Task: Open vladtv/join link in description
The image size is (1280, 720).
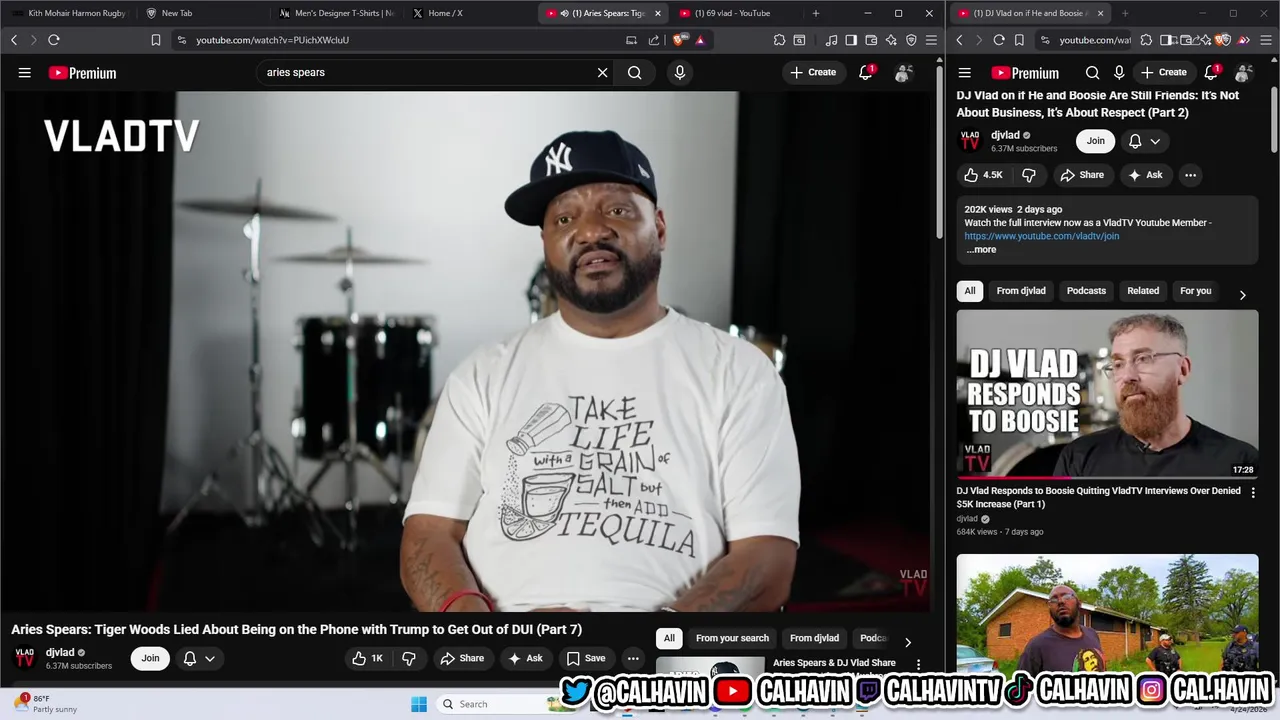Action: [1041, 236]
